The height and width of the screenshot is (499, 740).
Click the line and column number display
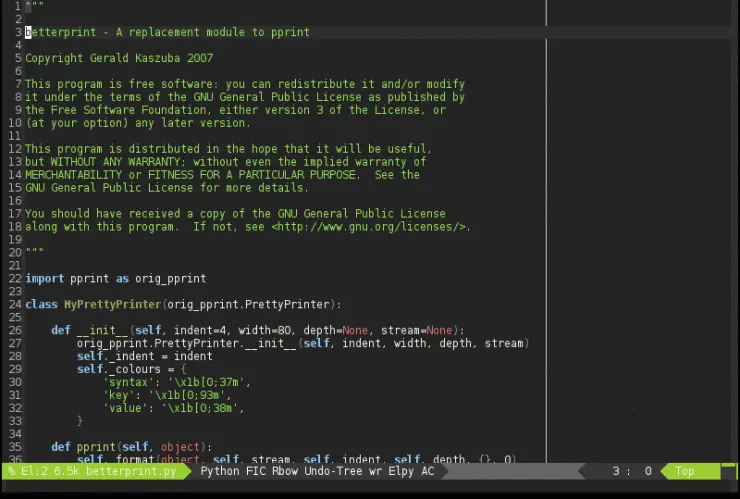(631, 471)
